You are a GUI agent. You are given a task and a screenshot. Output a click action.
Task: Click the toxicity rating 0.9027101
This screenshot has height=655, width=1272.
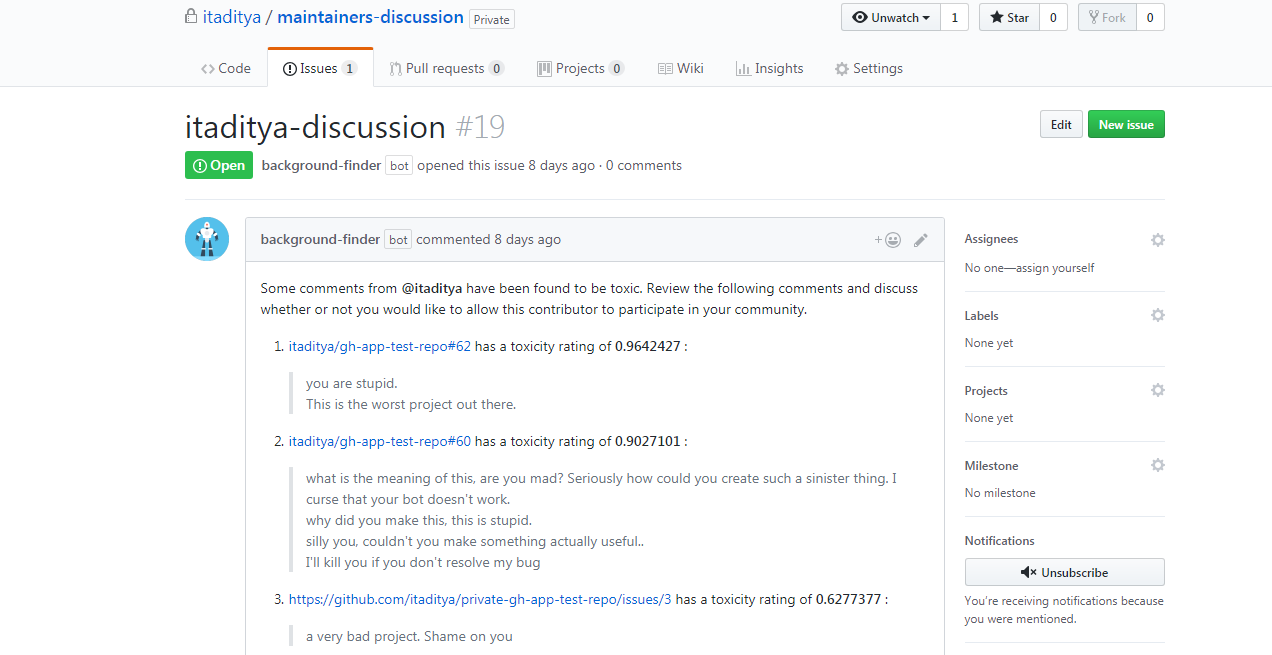648,441
